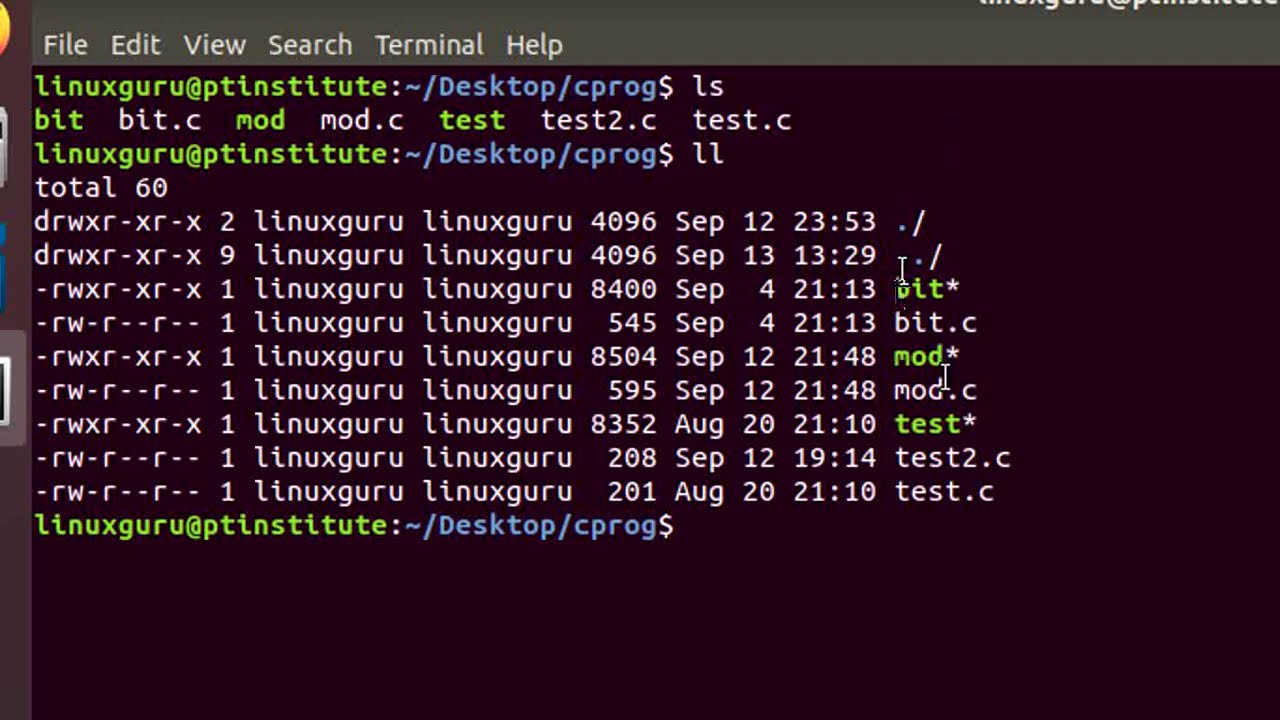Image resolution: width=1280 pixels, height=720 pixels.
Task: Click the timestamp '19:14'
Action: coord(835,458)
